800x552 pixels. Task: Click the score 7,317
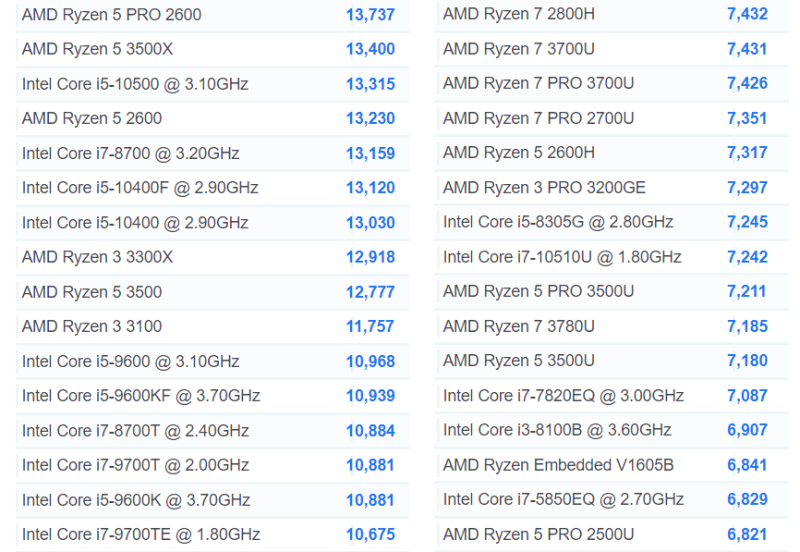(x=747, y=153)
